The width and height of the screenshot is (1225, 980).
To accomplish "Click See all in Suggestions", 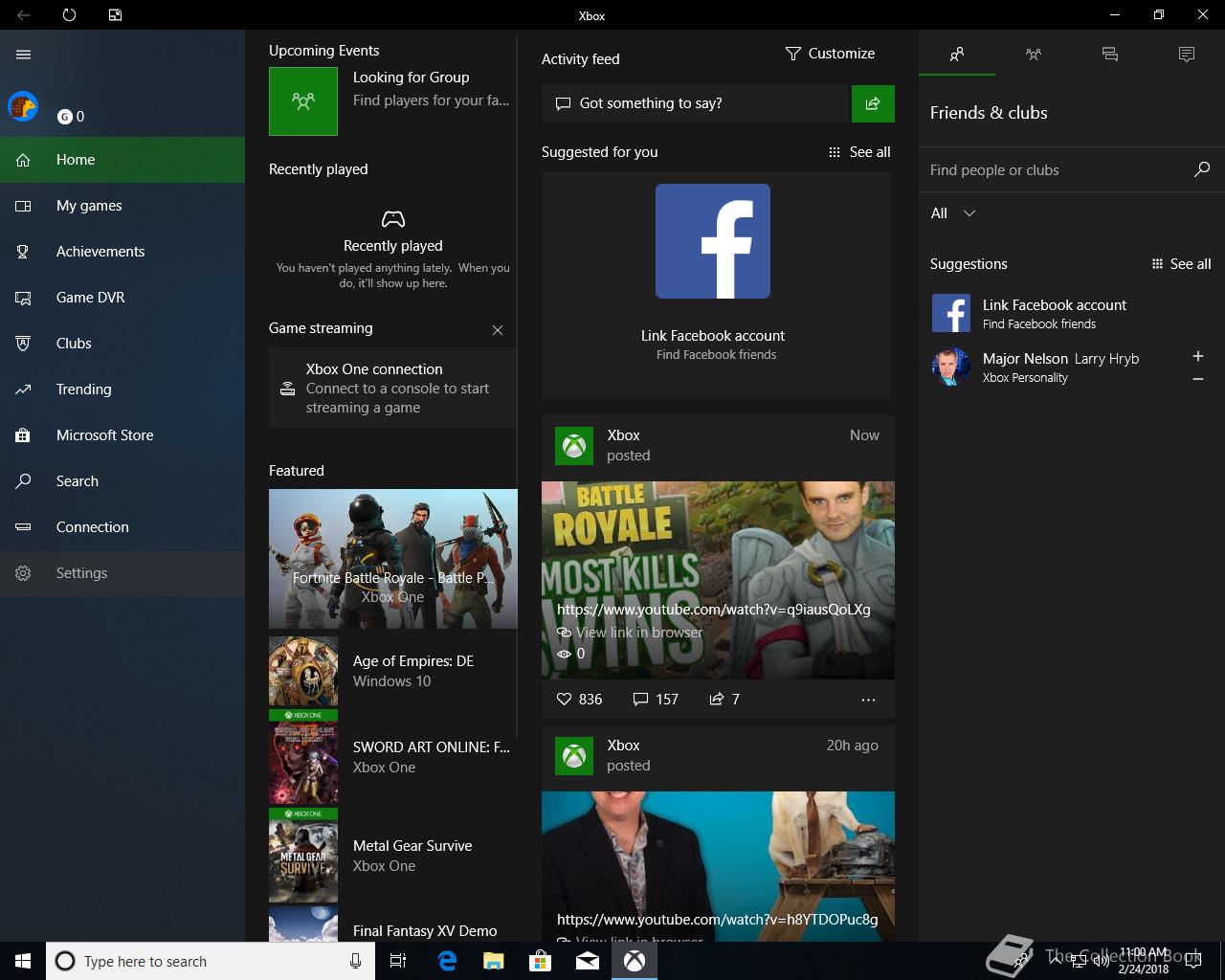I will (1181, 264).
